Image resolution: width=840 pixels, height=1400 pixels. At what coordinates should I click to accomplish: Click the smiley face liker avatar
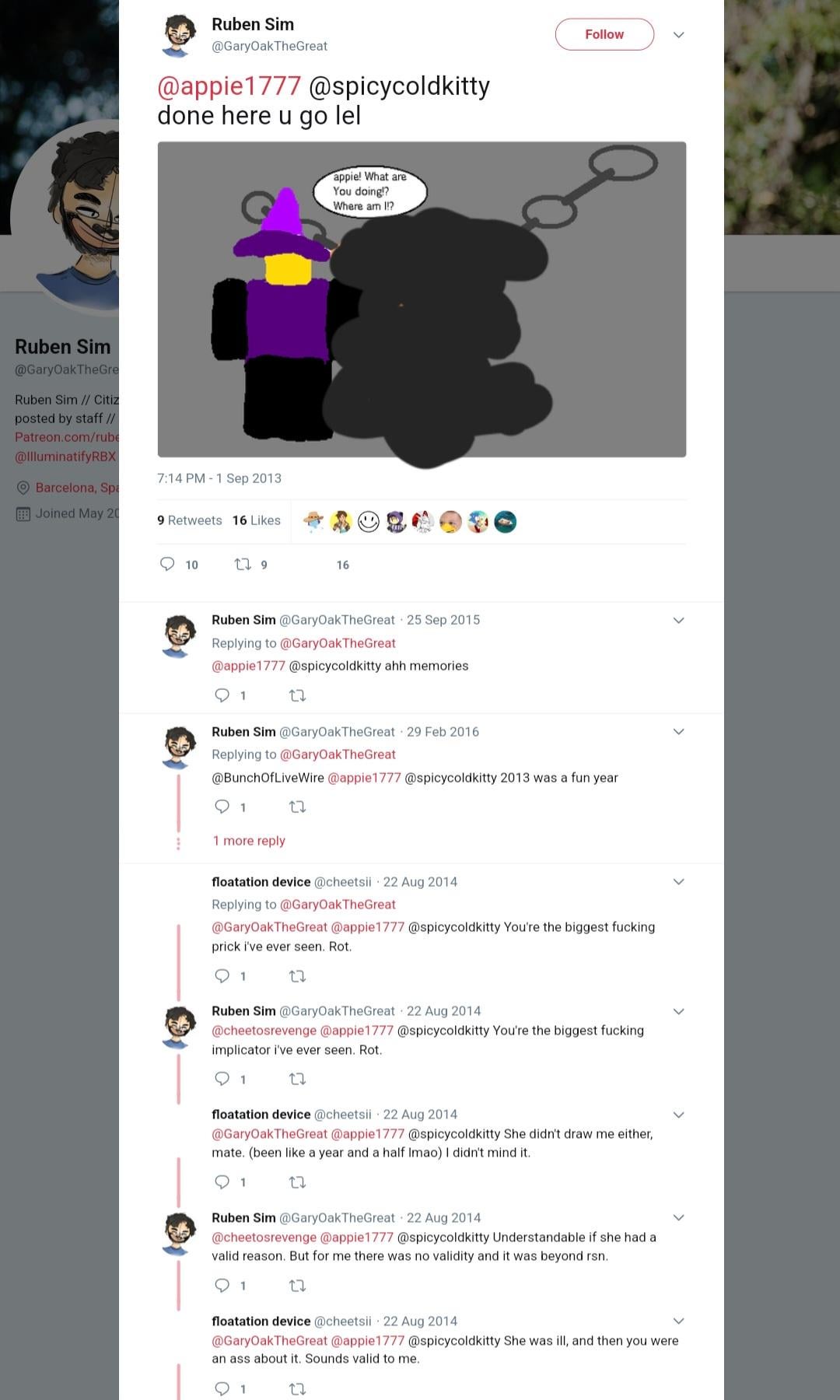pos(369,521)
